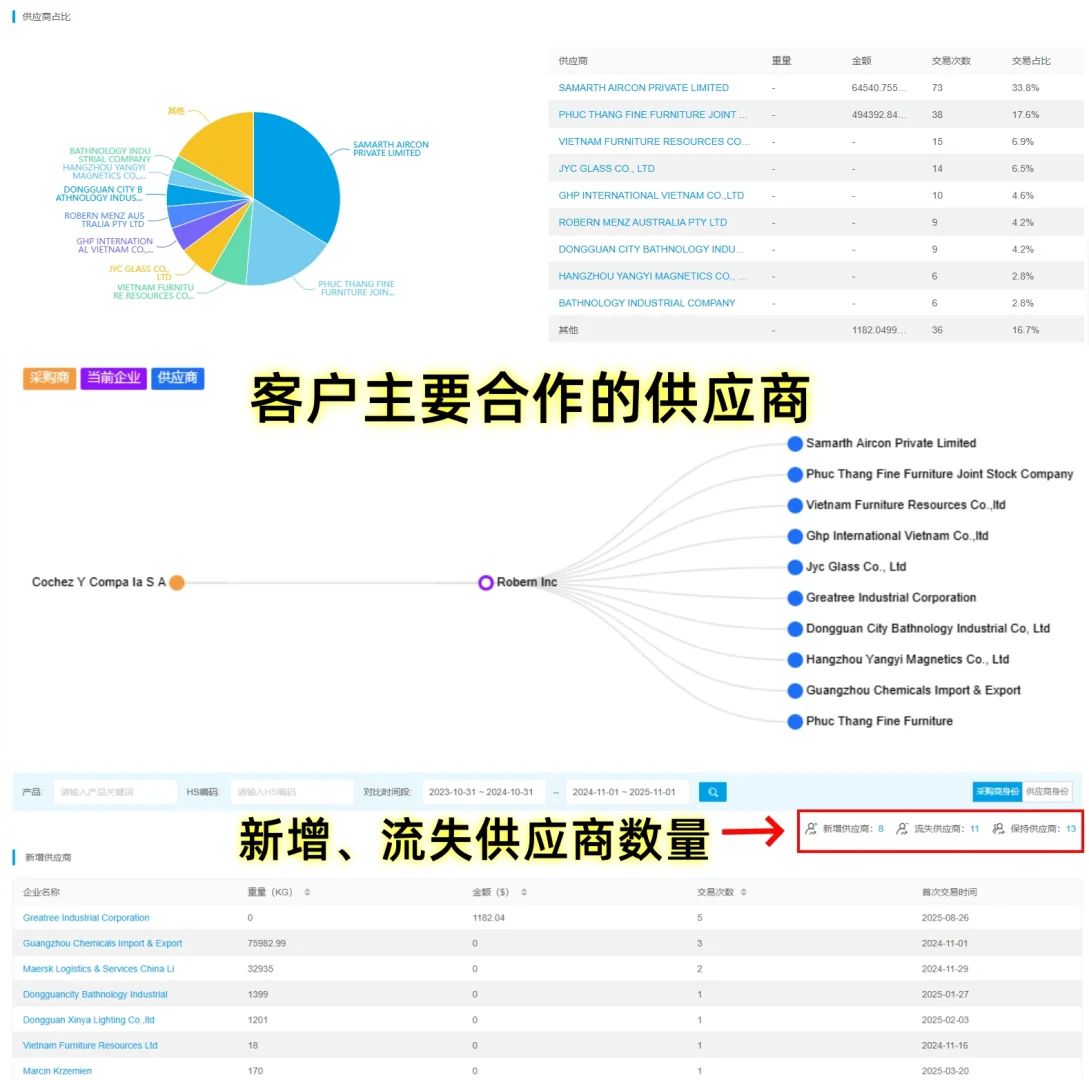Click the blue node beside Jyc Glass Co., Ltd
The height and width of the screenshot is (1080, 1089).
click(x=795, y=567)
